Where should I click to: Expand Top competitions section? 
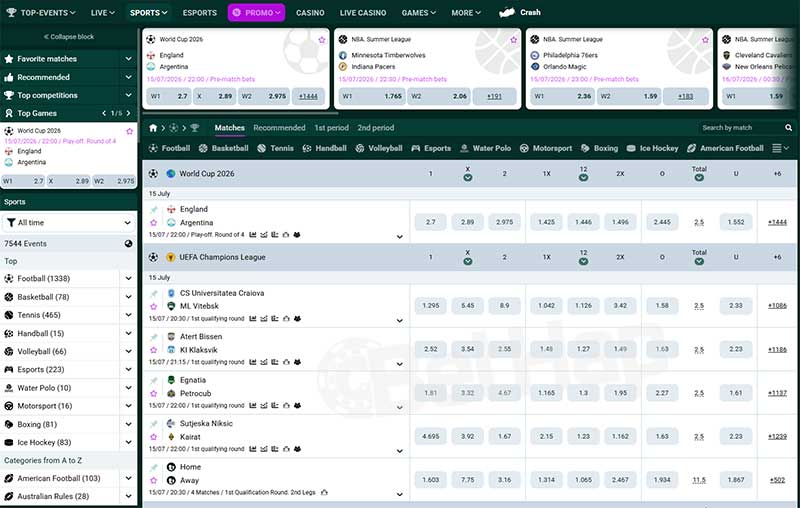tap(129, 95)
